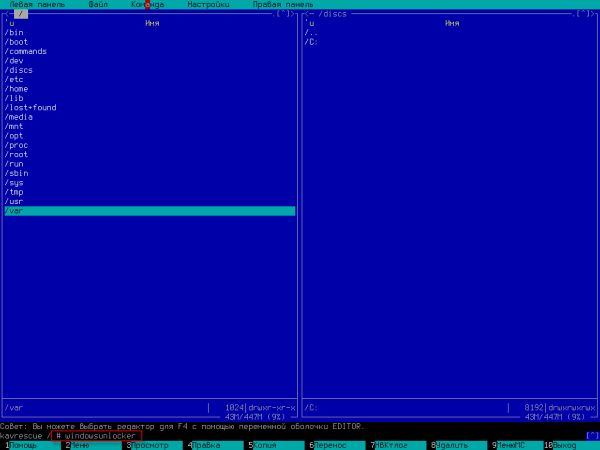Open the Файл menu
600x450 pixels.
[98, 5]
